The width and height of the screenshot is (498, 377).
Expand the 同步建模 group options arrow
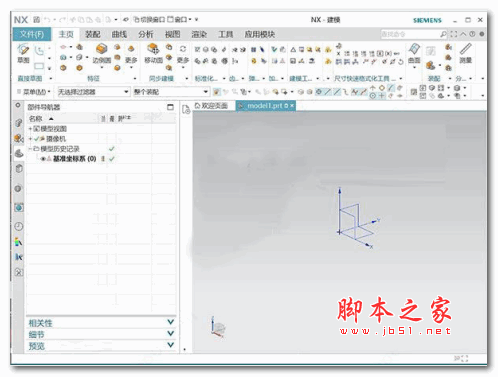pos(186,79)
